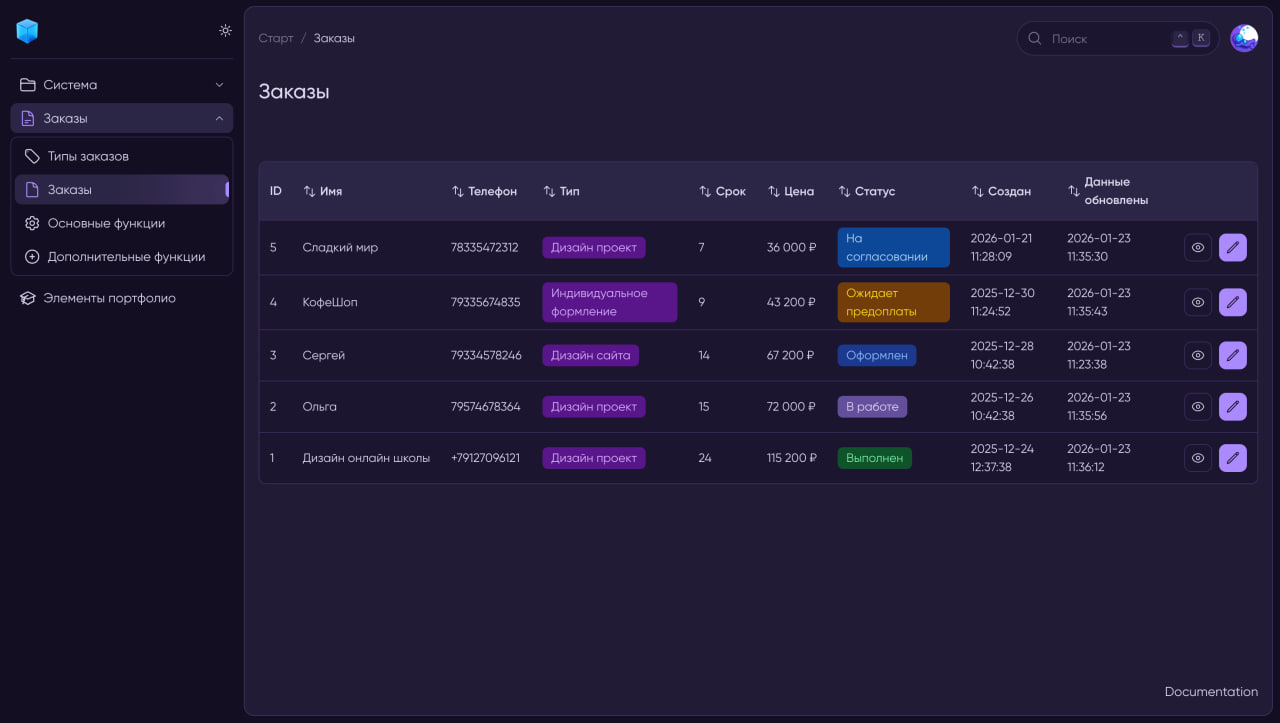
Task: Click the edit pencil for КофеШоп order
Action: (1232, 302)
